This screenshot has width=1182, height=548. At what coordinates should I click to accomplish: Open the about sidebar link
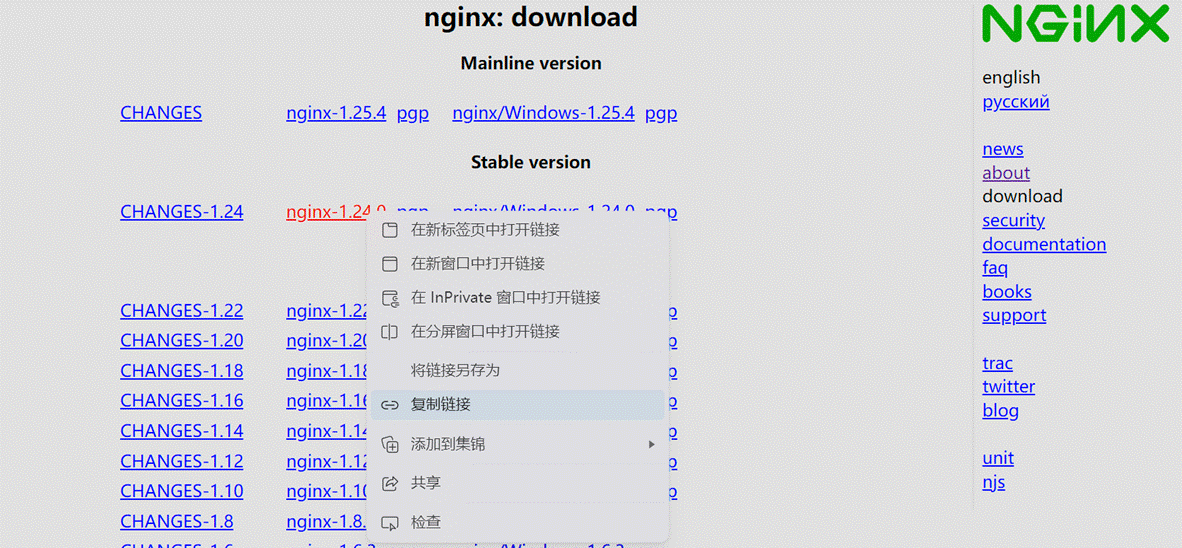[1006, 173]
